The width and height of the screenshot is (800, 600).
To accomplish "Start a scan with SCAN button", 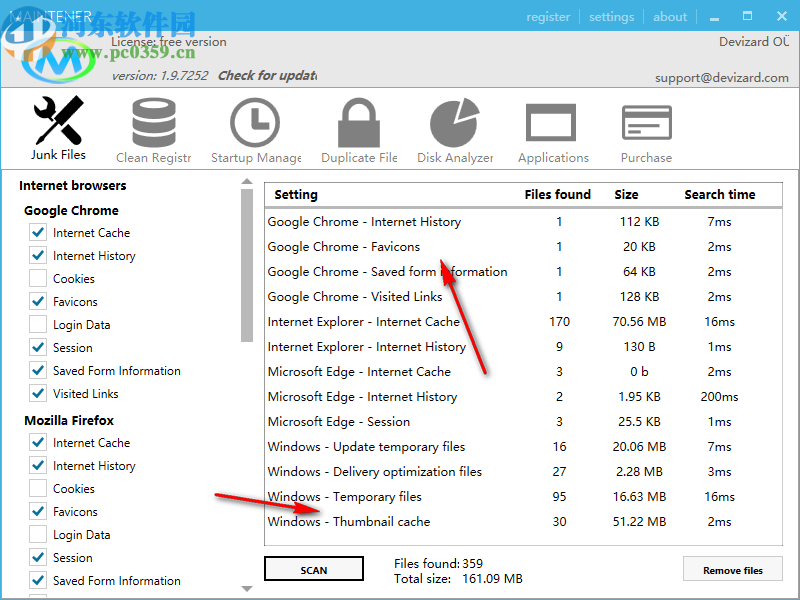I will click(314, 569).
